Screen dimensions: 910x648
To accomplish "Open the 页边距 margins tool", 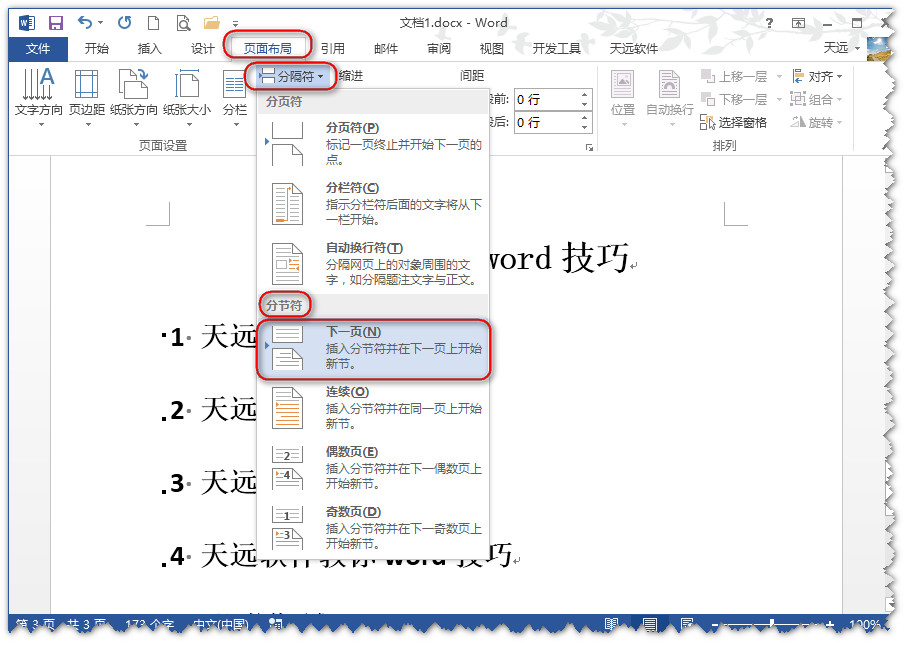I will [x=87, y=97].
